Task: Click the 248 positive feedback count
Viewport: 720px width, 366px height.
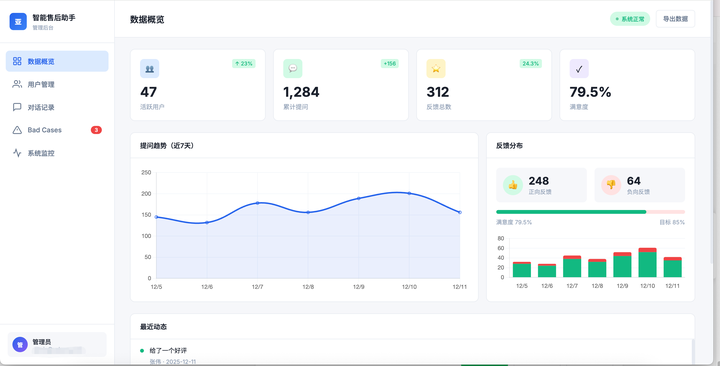Action: [x=539, y=180]
